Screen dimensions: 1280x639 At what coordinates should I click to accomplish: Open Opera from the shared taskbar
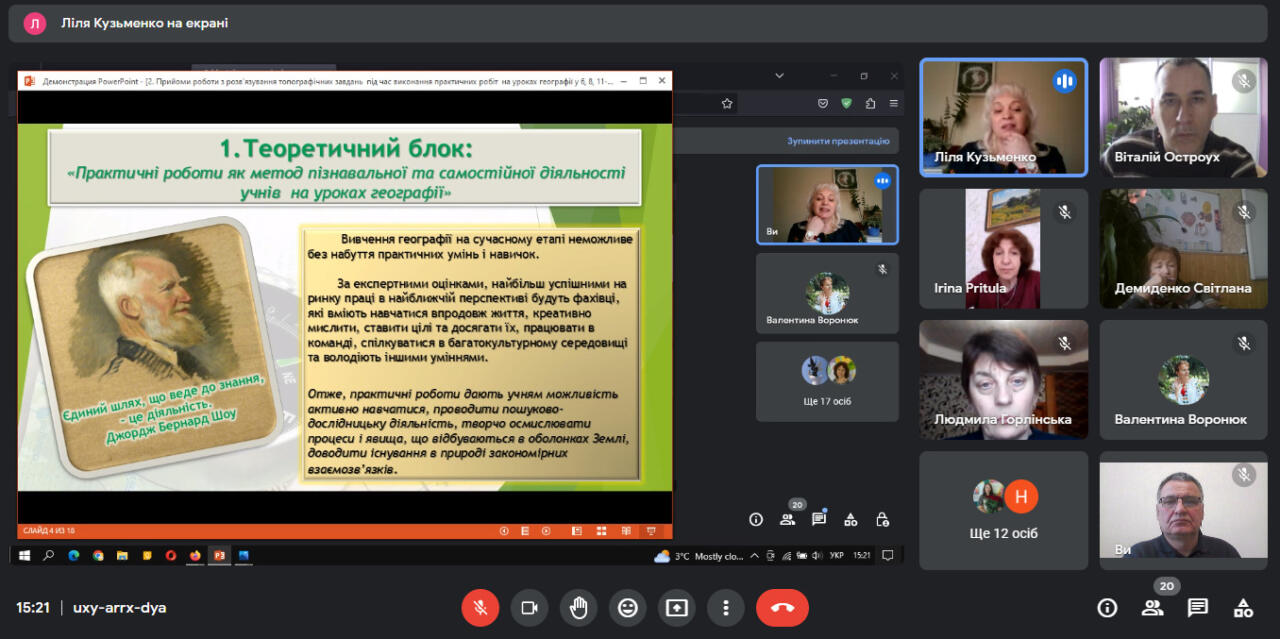coord(171,555)
